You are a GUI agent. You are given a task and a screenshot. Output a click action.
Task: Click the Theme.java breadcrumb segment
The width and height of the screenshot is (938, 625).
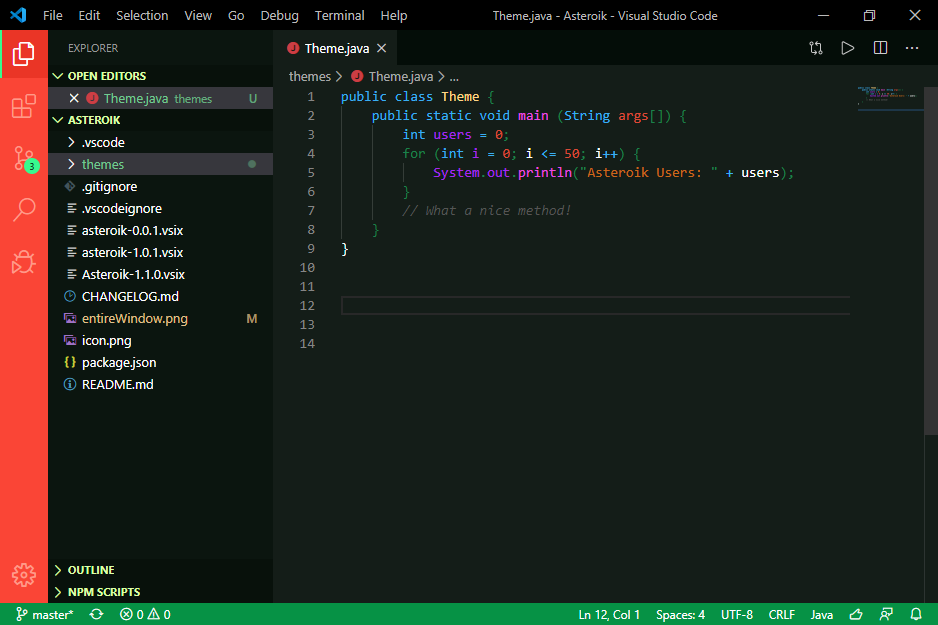point(400,77)
